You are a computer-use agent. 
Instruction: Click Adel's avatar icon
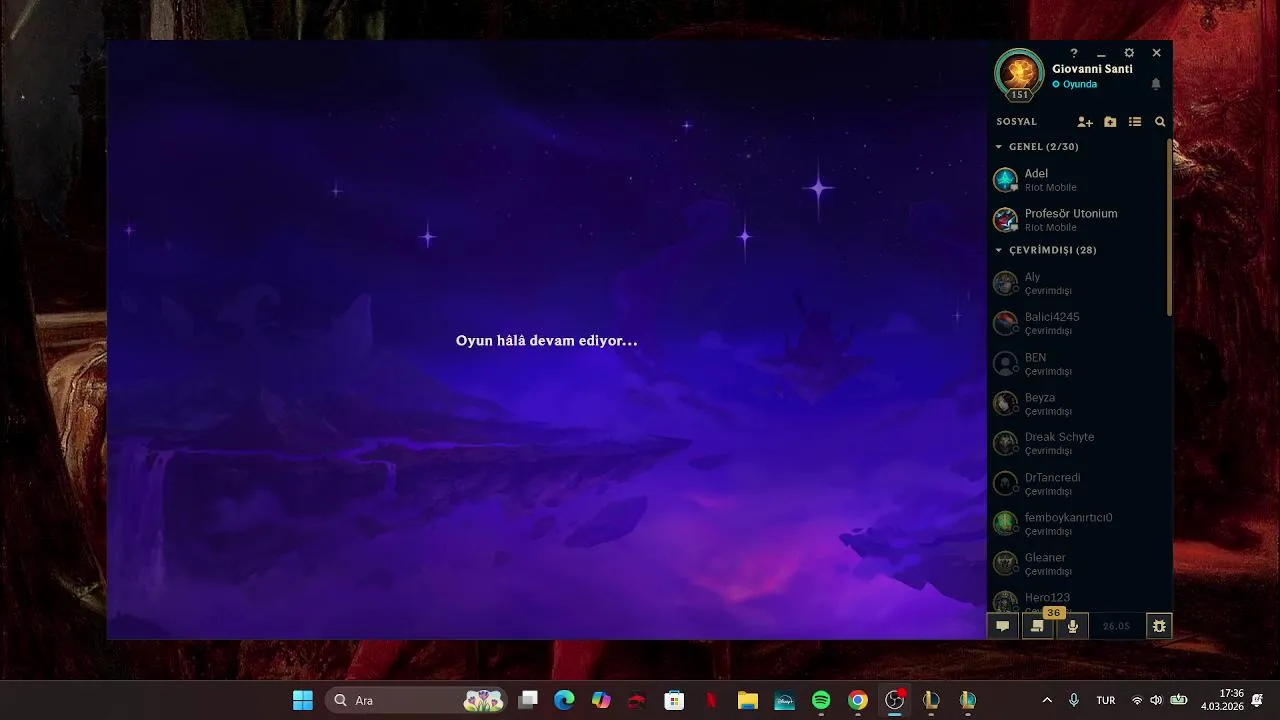pyautogui.click(x=1005, y=180)
